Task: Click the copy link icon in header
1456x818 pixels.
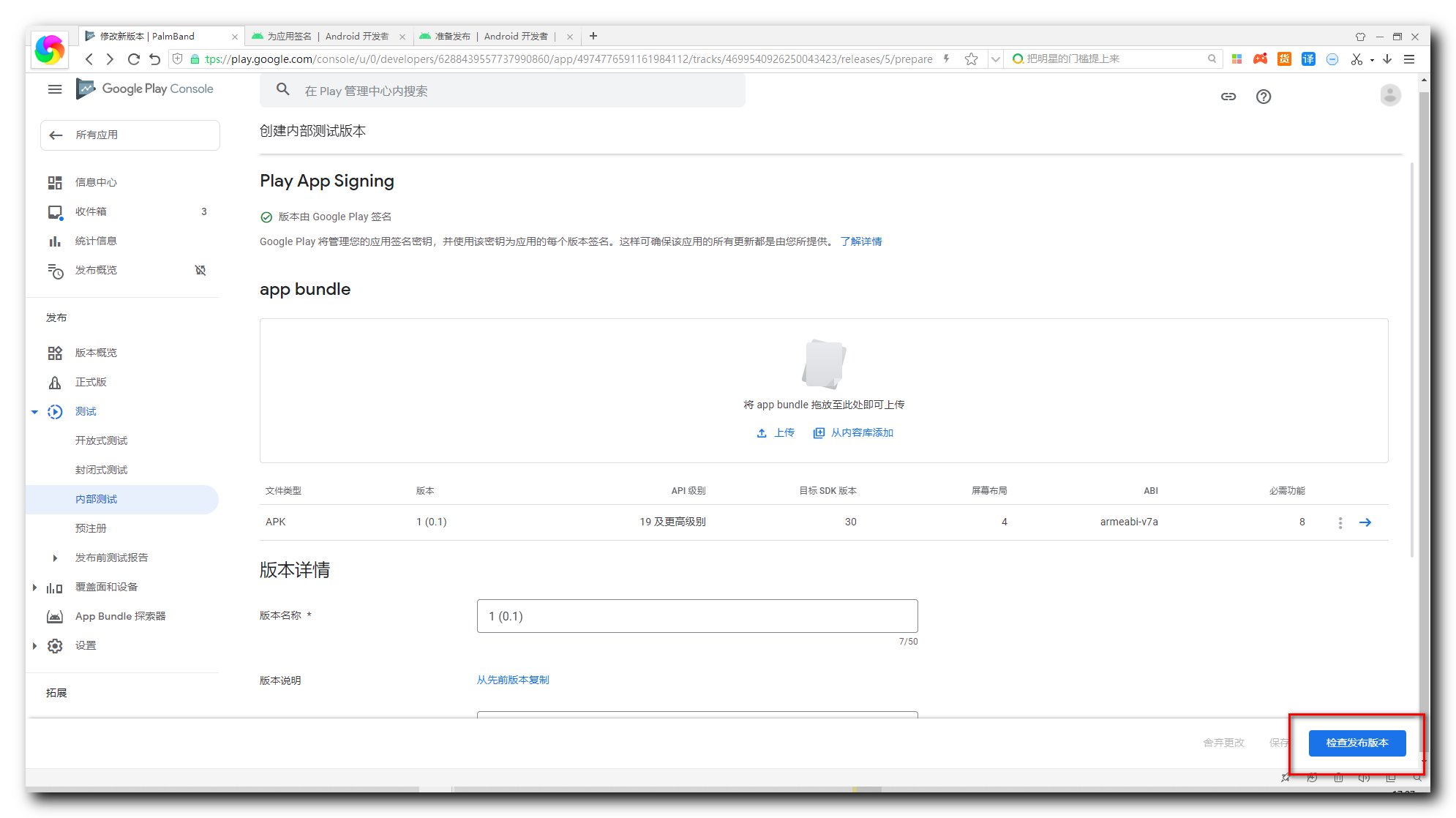Action: [x=1228, y=97]
